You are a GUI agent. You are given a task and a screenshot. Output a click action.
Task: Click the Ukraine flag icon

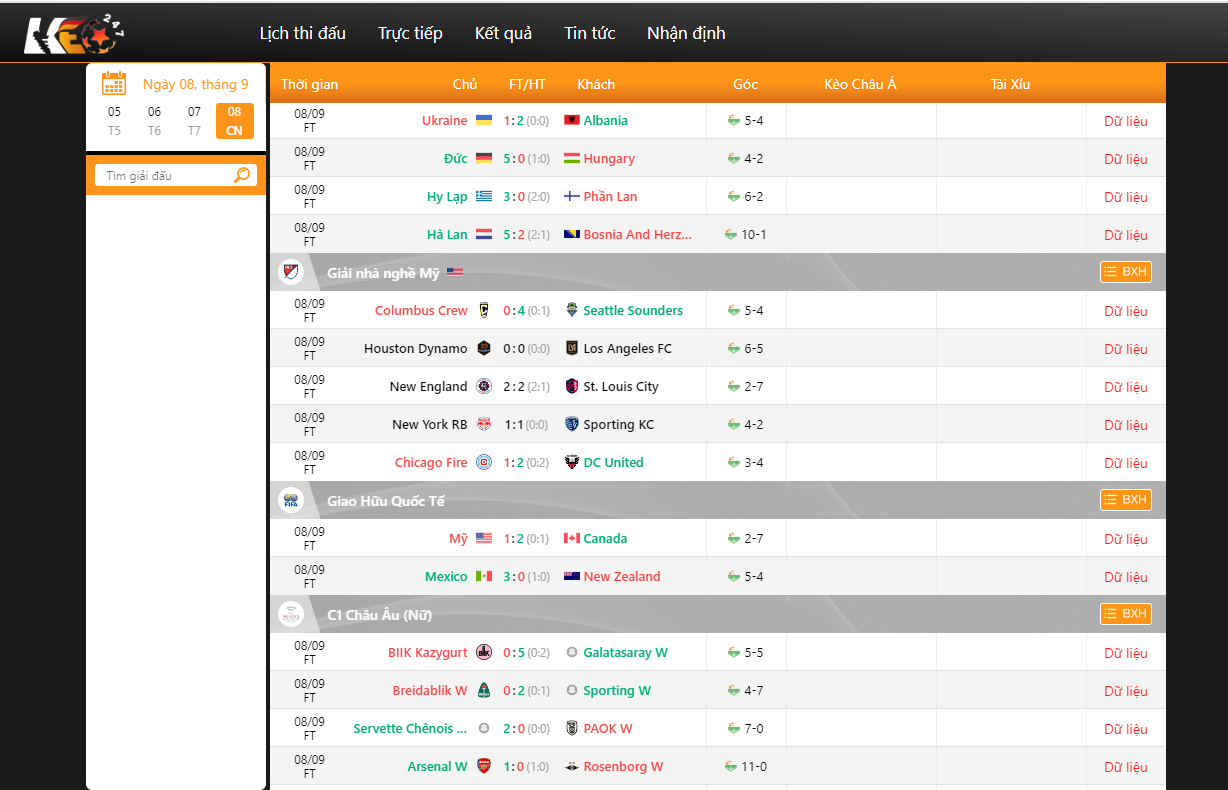coord(484,120)
